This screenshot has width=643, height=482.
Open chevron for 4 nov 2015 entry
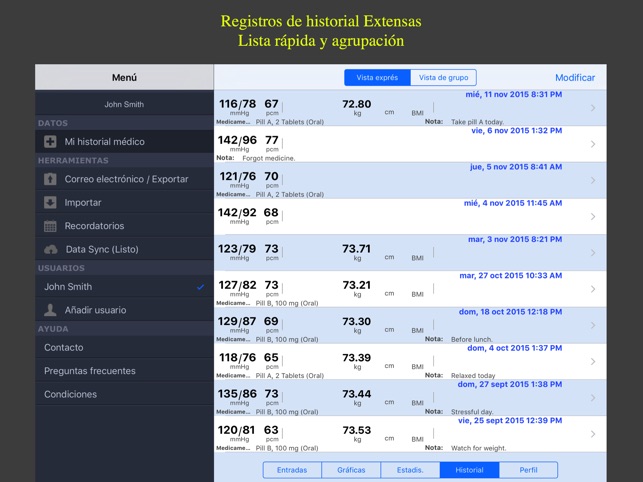(593, 217)
